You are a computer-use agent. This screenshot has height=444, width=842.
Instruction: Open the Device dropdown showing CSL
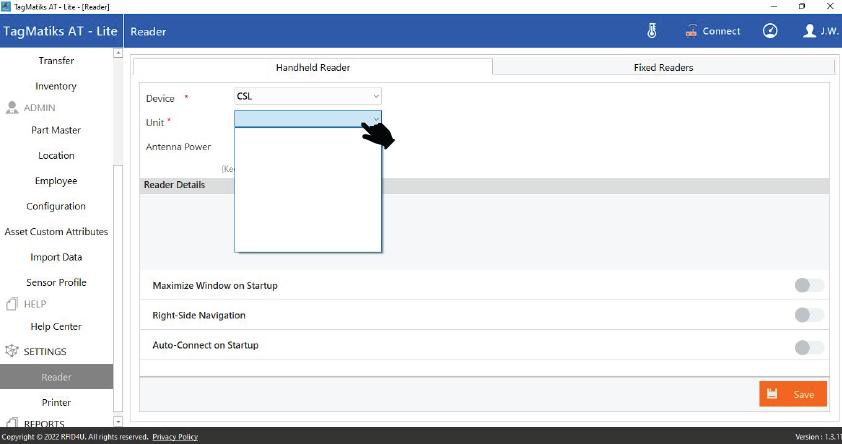pyautogui.click(x=308, y=96)
